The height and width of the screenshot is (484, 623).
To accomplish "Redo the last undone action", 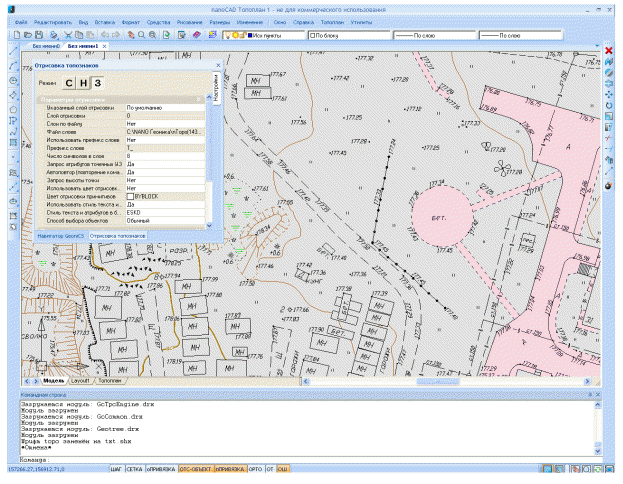I will (116, 35).
